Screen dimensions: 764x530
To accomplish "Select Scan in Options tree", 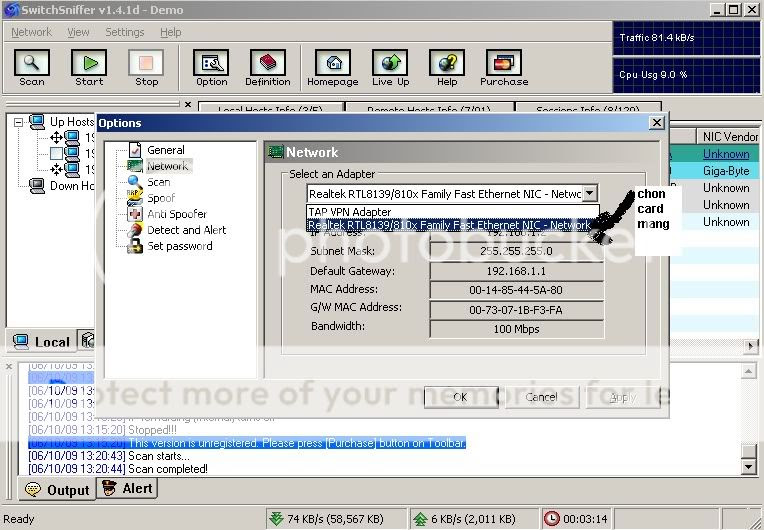I will (x=158, y=182).
